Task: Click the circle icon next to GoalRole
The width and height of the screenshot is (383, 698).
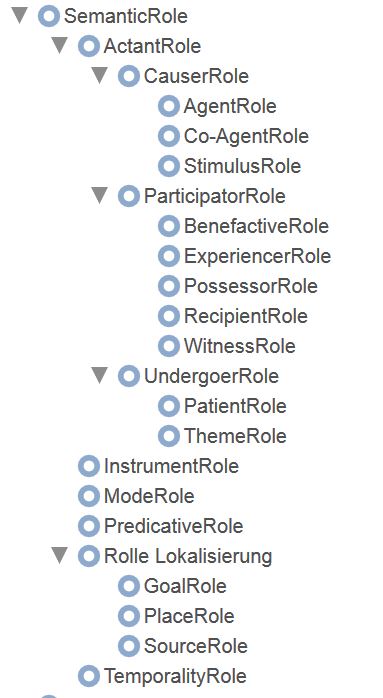Action: tap(129, 586)
